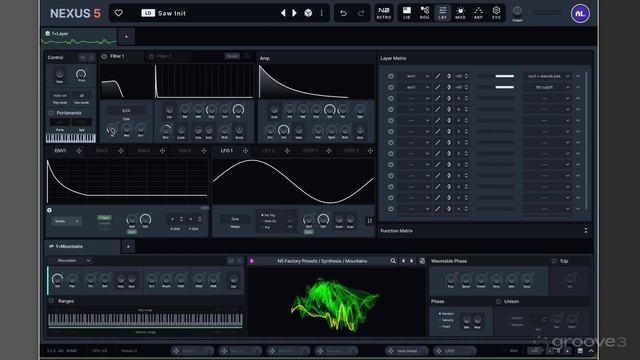Screen dimensions: 640x360
Task: Select the ENV2 tab
Action: pos(102,151)
